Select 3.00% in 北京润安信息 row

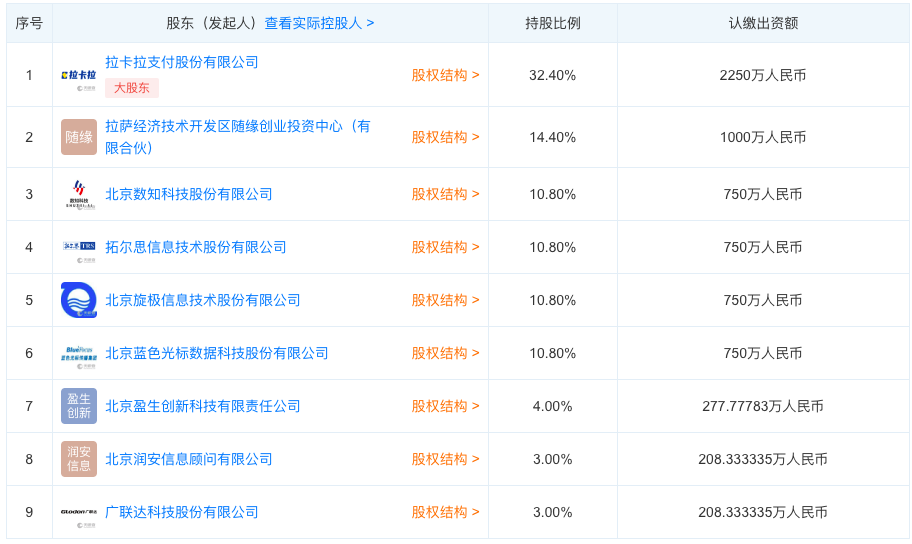tap(553, 459)
